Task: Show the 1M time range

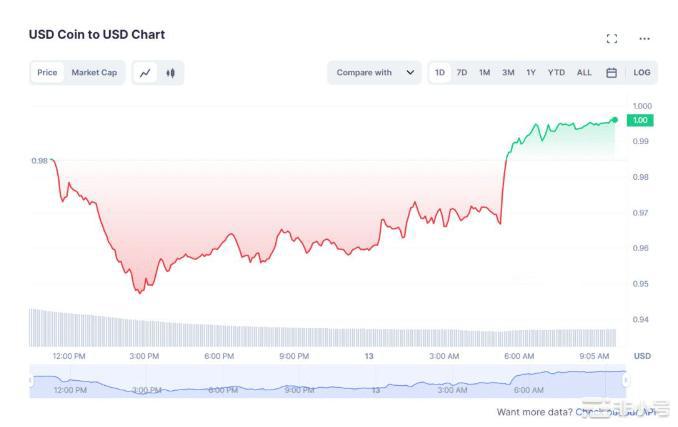Action: point(484,73)
